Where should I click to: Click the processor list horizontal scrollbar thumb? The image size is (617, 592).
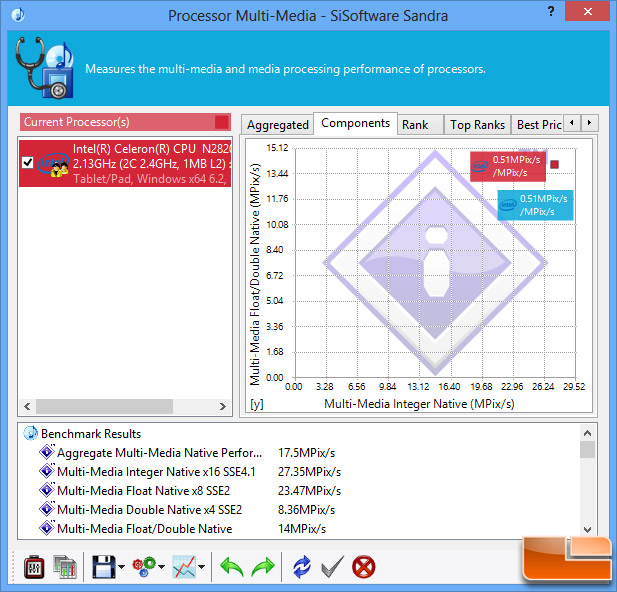(x=104, y=406)
